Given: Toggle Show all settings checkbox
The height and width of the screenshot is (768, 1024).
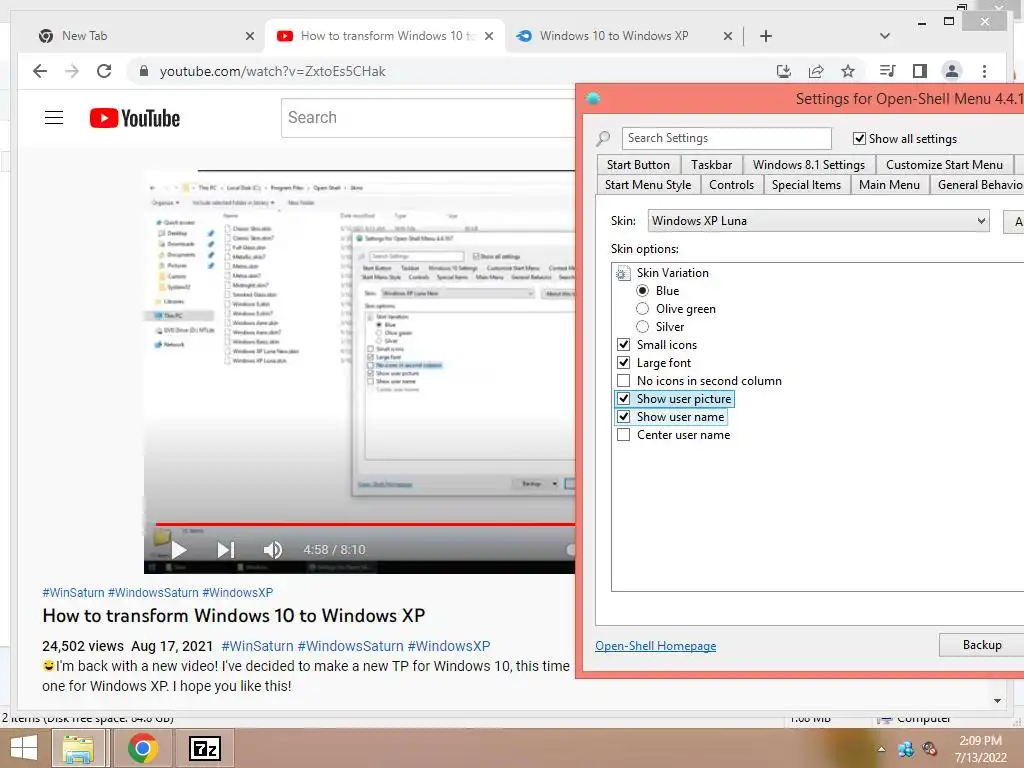Looking at the screenshot, I should coord(859,138).
